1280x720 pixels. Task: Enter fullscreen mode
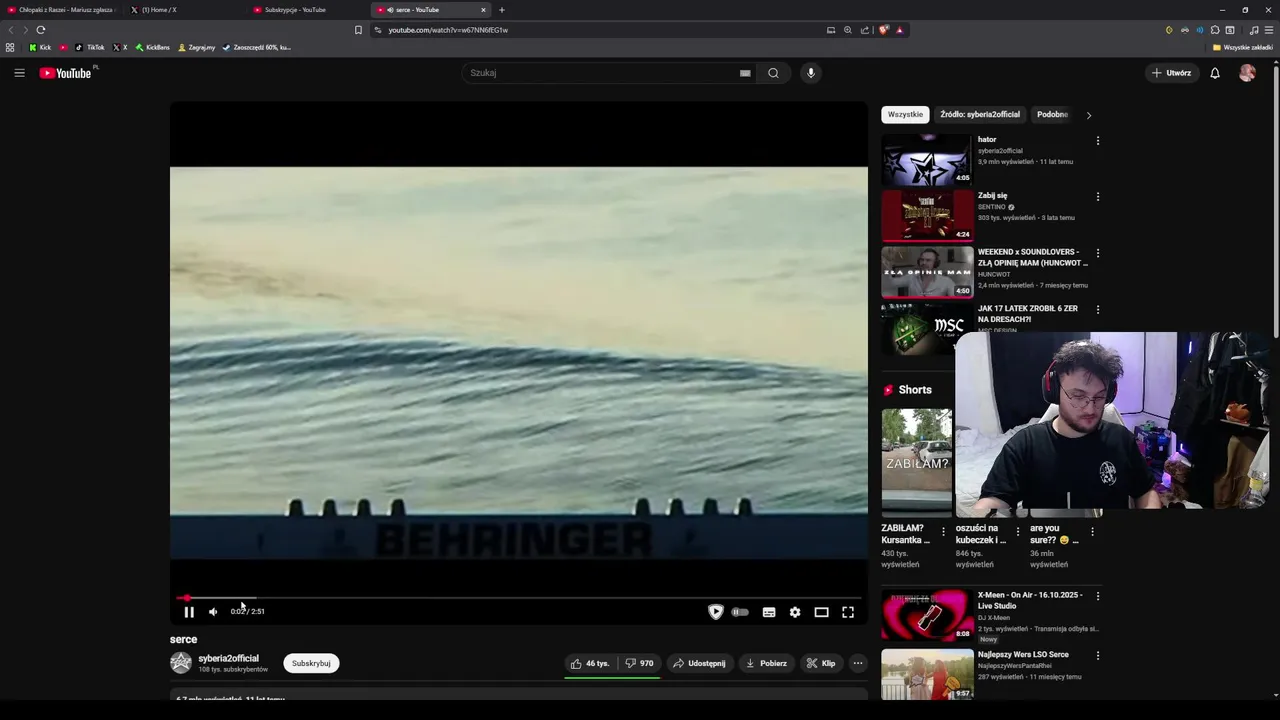848,612
